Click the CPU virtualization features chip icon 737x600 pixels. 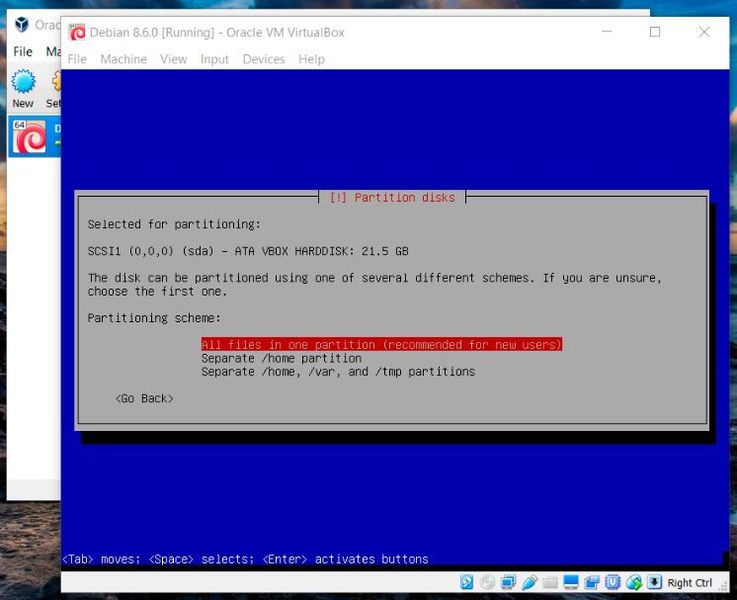pyautogui.click(x=612, y=582)
